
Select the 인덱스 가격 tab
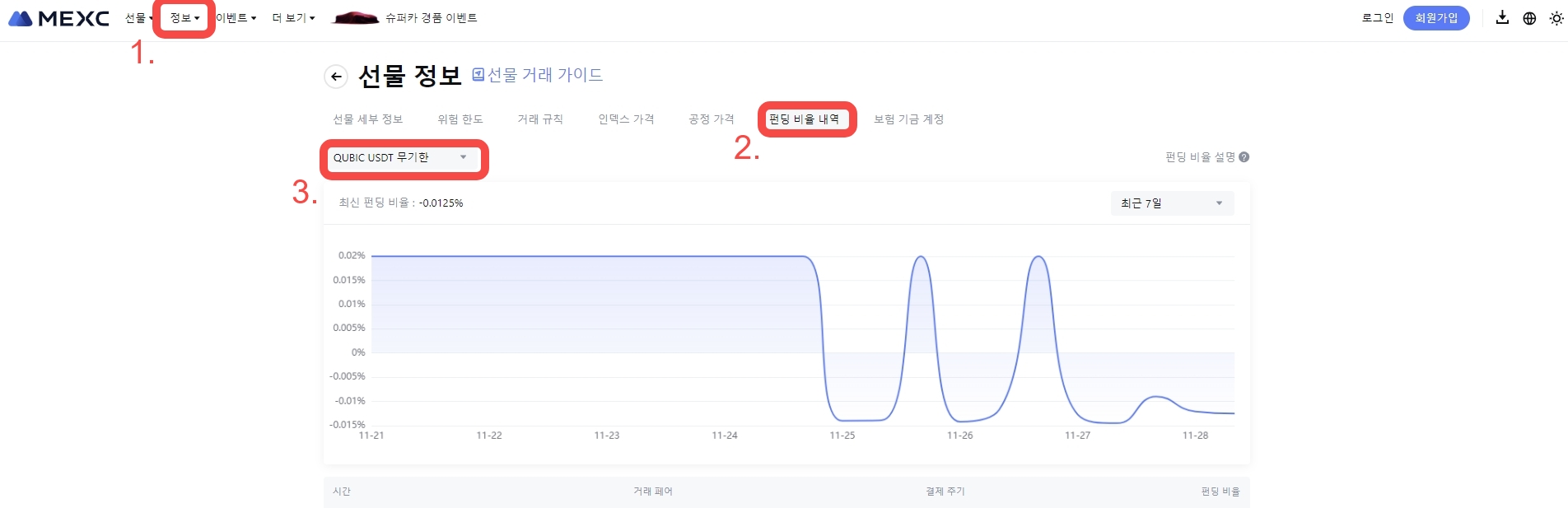click(626, 119)
